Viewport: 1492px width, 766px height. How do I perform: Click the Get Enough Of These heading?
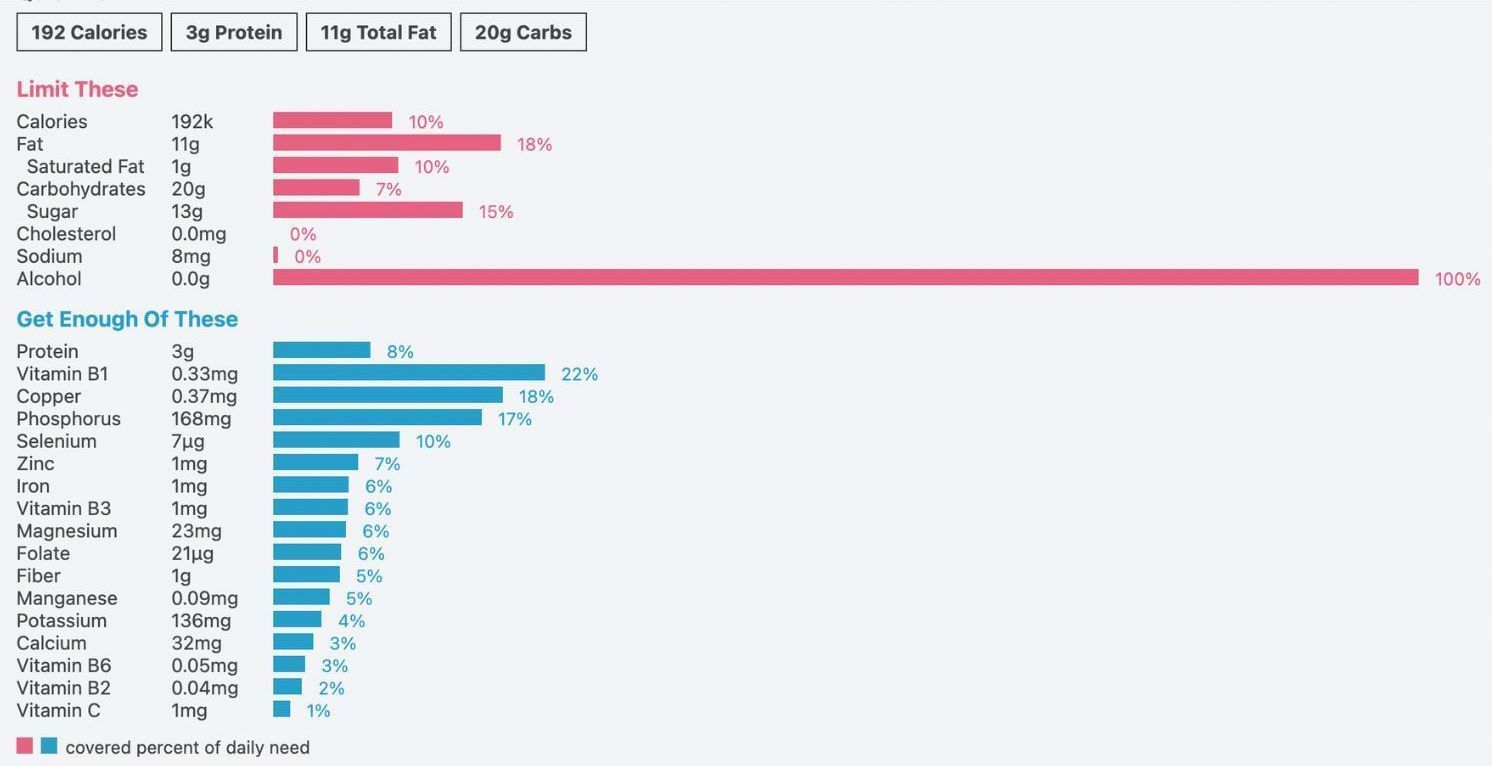(x=127, y=319)
